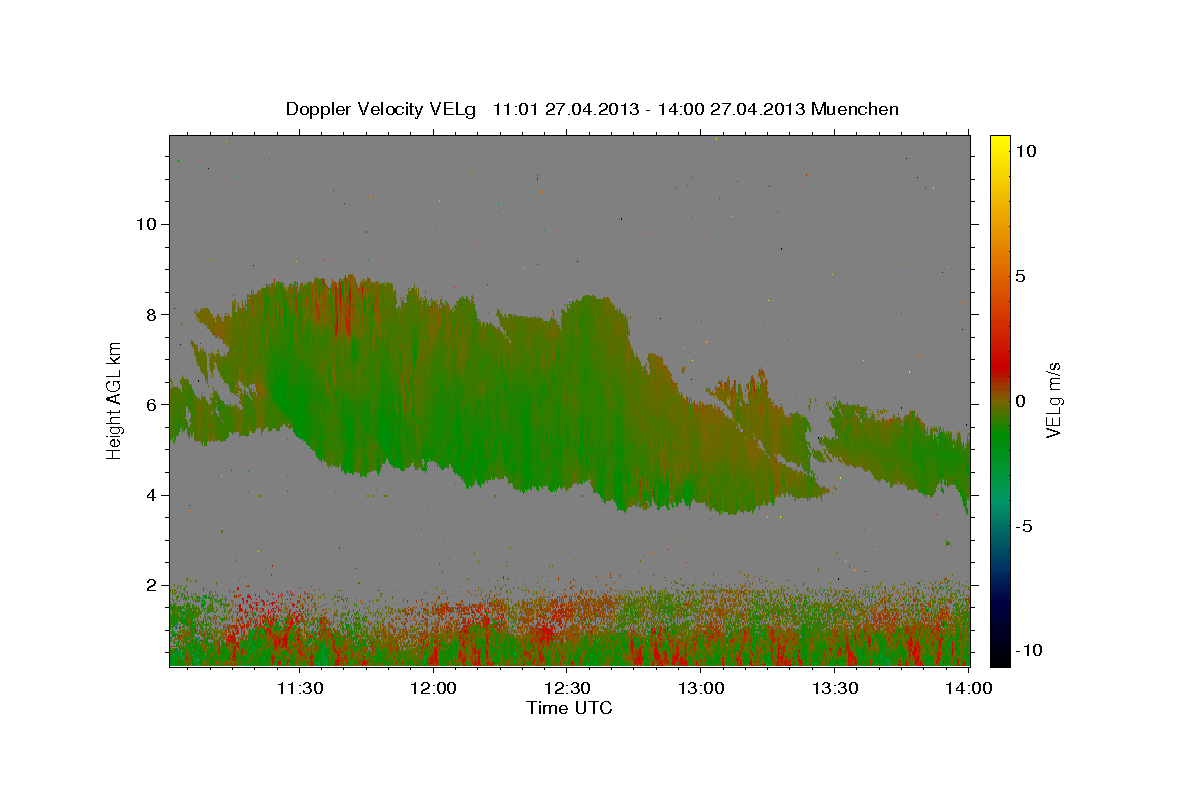
Task: Click the height tick label 4
Action: (152, 495)
